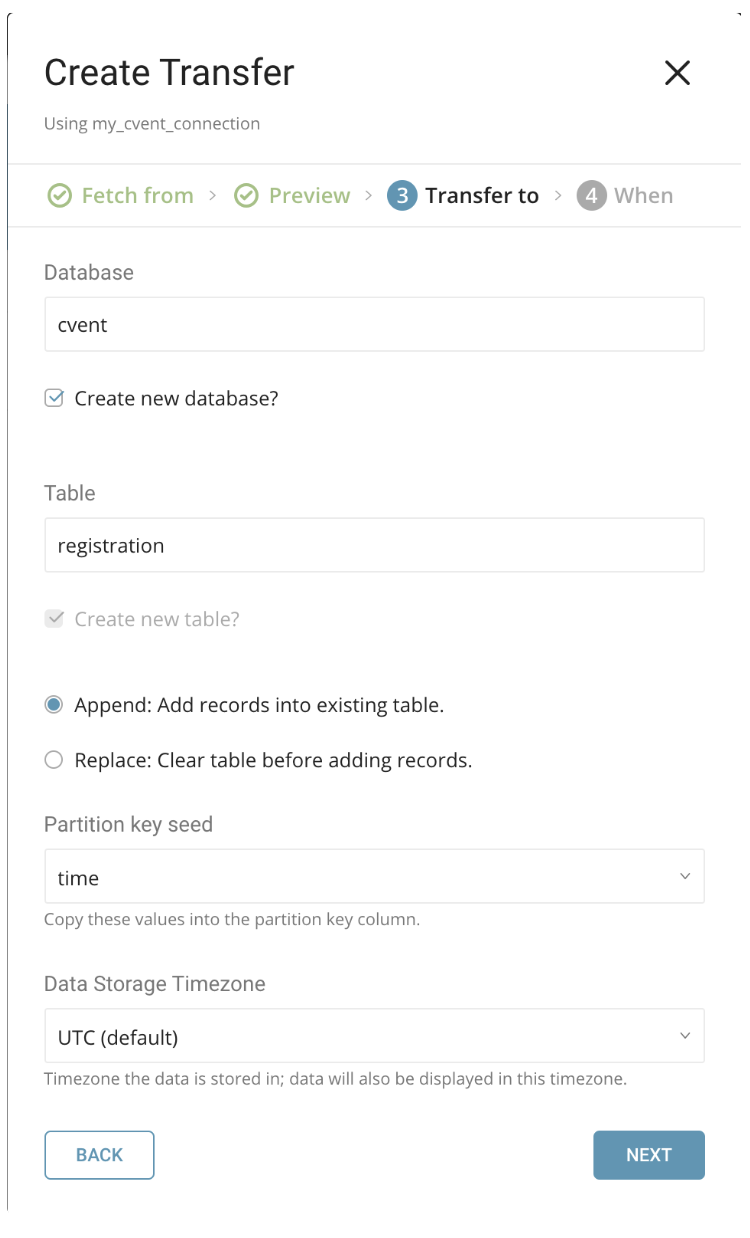This screenshot has height=1238, width=750.
Task: Select the Transfer to step label
Action: [x=481, y=196]
